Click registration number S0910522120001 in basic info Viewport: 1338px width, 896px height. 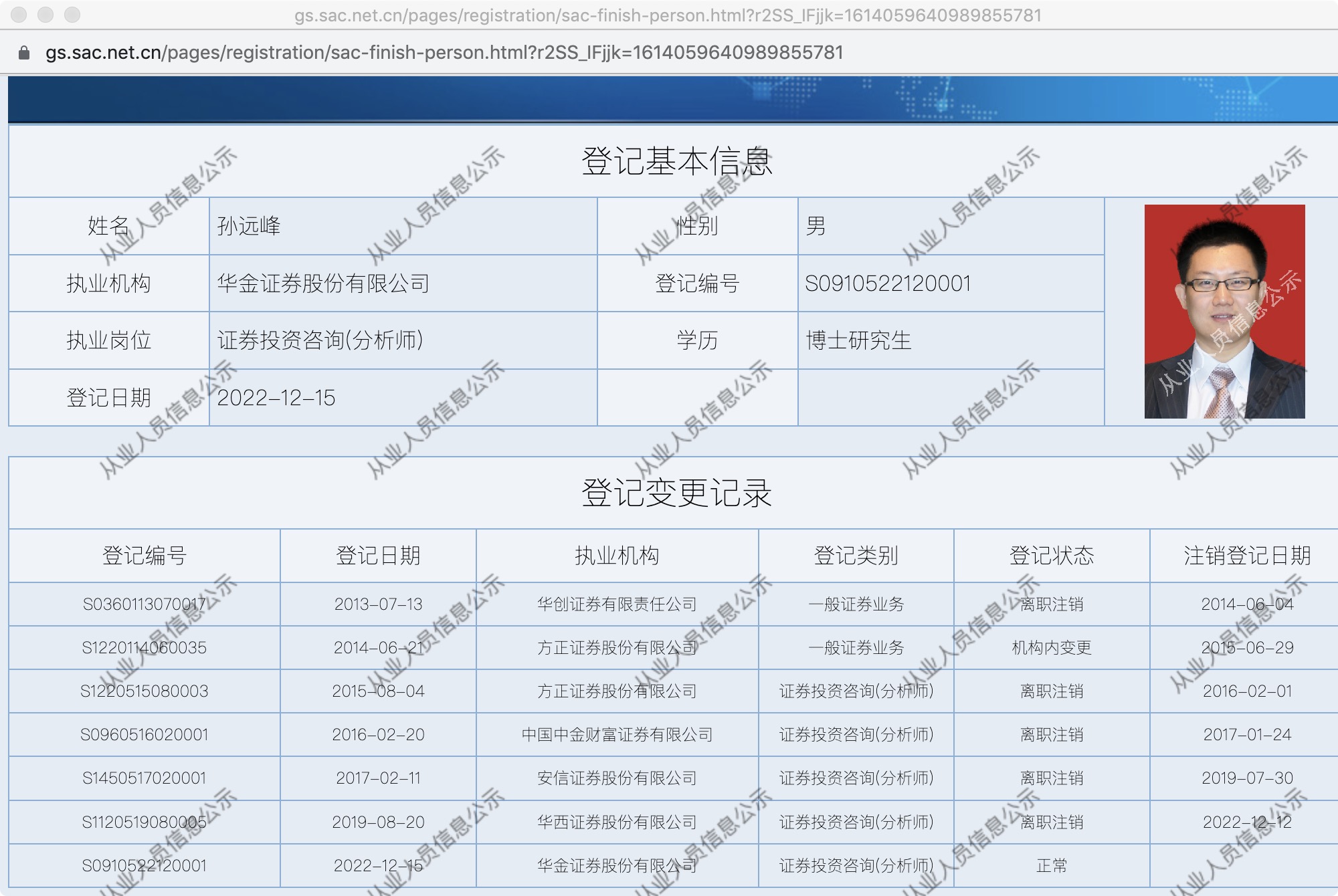[x=887, y=284]
